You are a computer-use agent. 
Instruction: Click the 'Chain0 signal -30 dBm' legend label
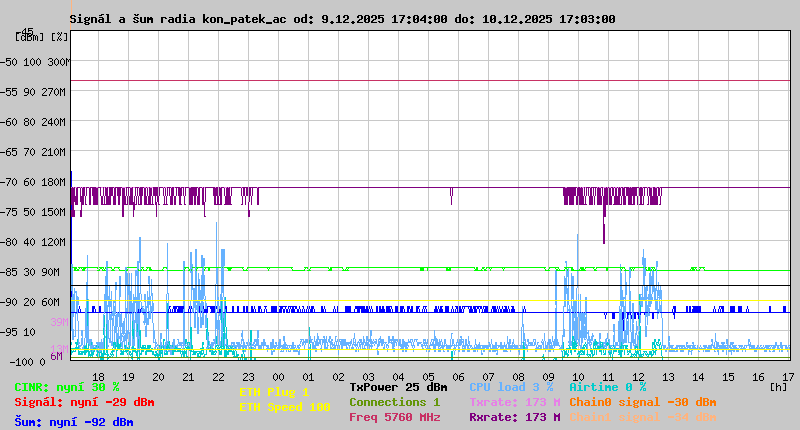(x=643, y=402)
